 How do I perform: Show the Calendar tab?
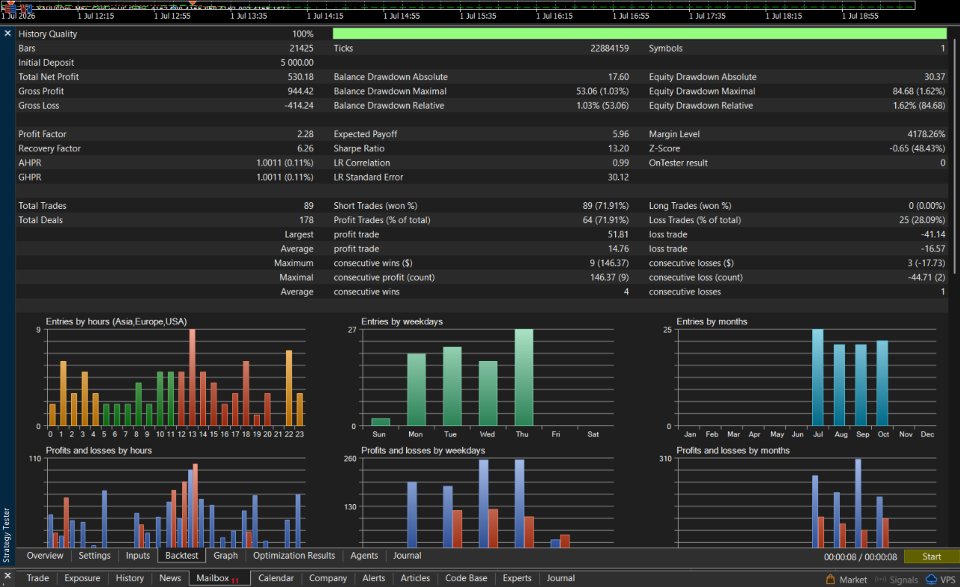[276, 578]
